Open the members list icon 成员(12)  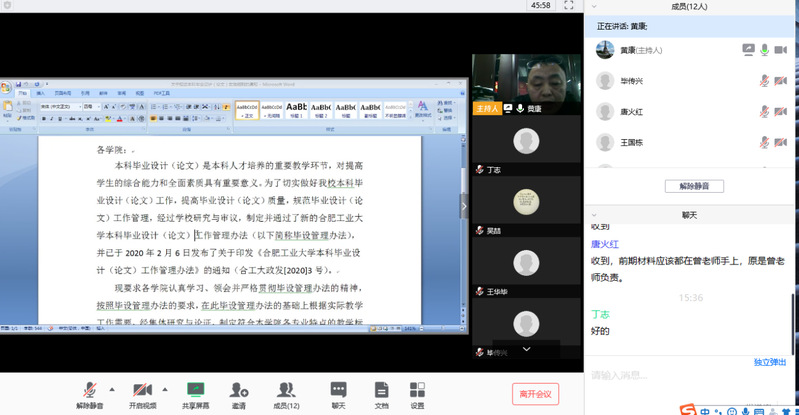[287, 390]
